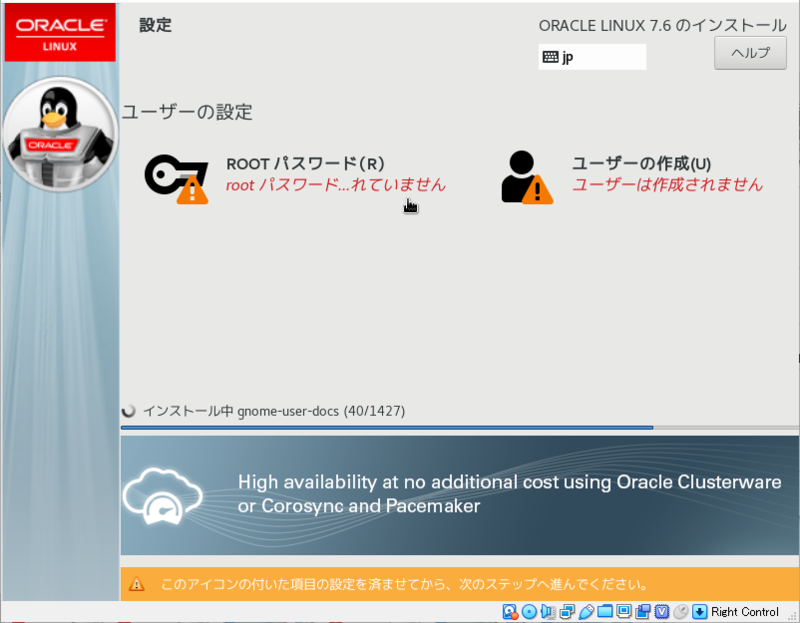Viewport: 800px width, 623px height.
Task: Click the 'インストール中 gnome-user-docs (40/1427)' status
Action: pyautogui.click(x=274, y=411)
